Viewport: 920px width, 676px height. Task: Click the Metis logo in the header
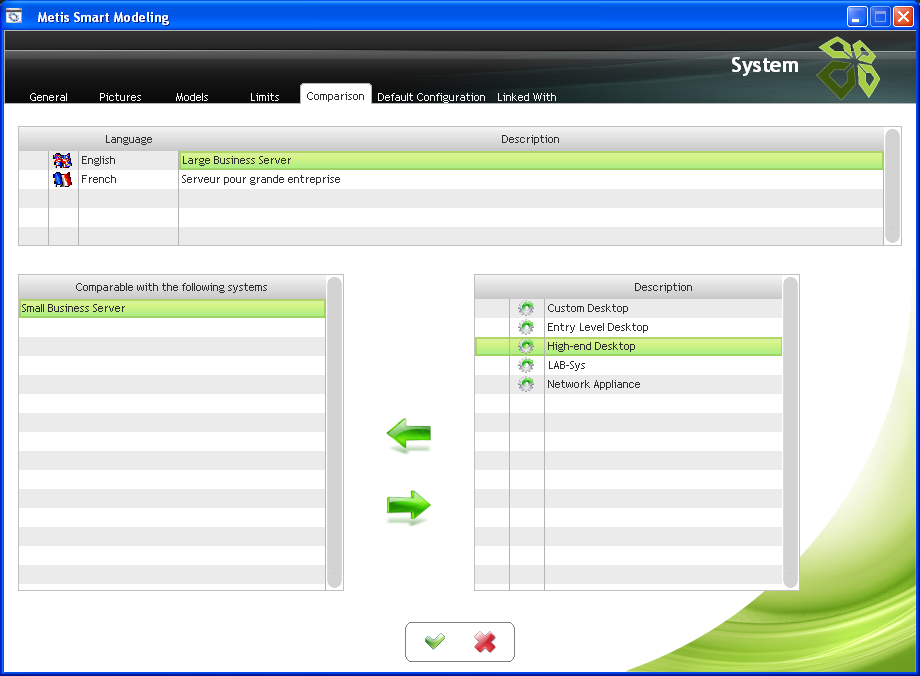pos(848,68)
